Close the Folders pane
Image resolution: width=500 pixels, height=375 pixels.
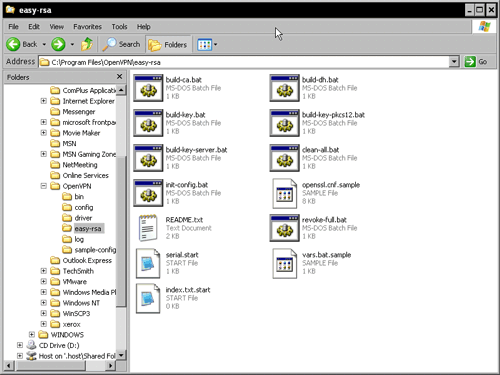coord(119,77)
